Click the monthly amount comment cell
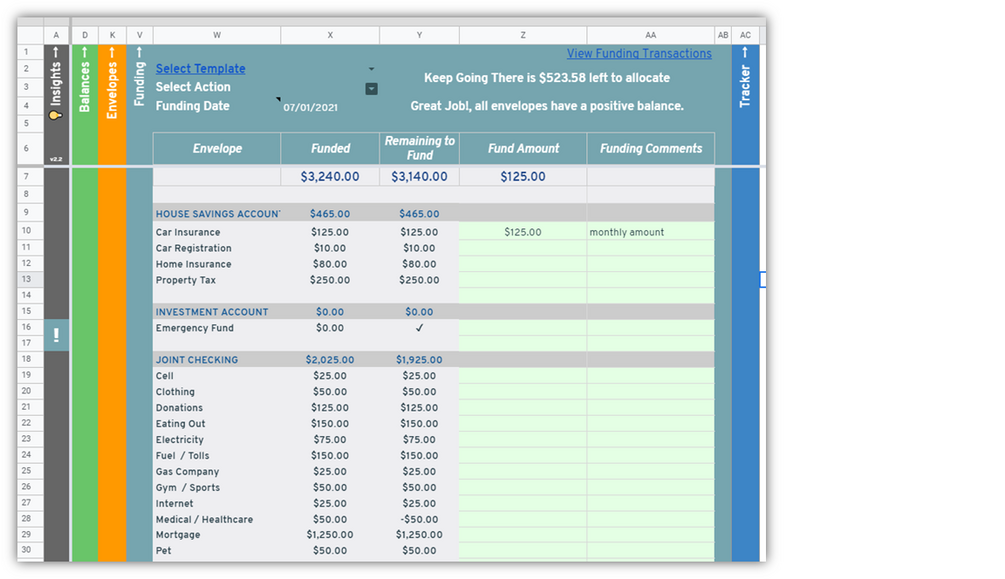Screen dimensions: 1005x579 (650, 232)
